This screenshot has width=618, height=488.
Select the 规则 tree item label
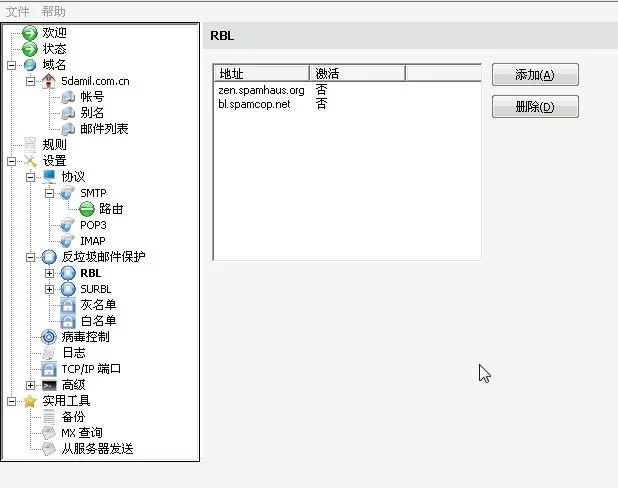click(54, 145)
